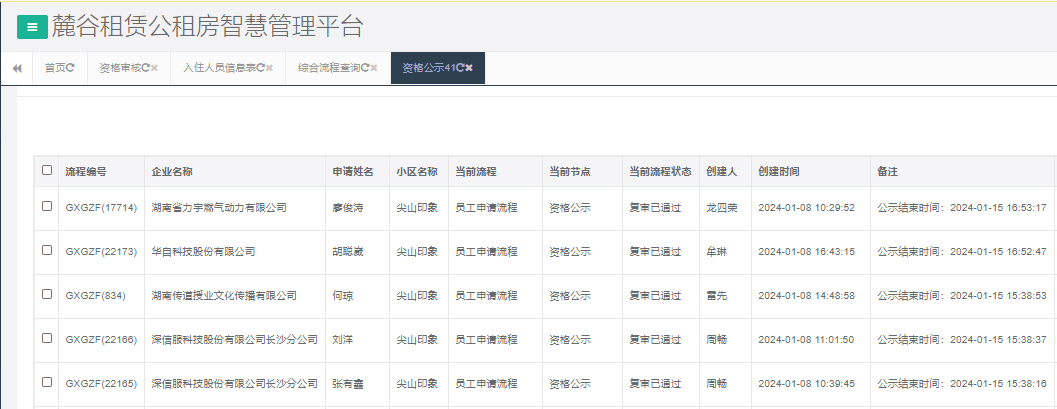Image resolution: width=1057 pixels, height=409 pixels.
Task: Tick the select-all checkbox in table header
Action: click(47, 170)
